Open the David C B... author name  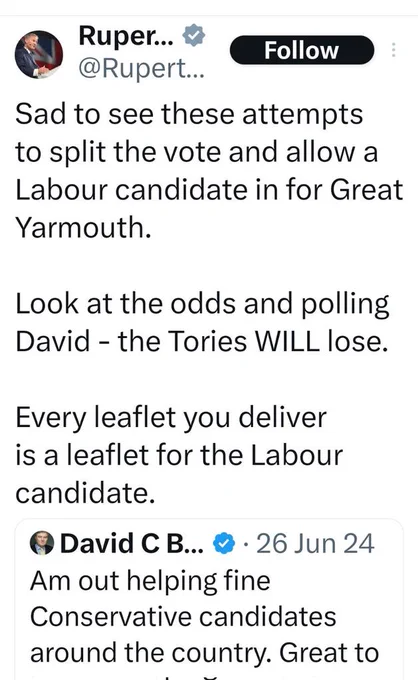(131, 543)
